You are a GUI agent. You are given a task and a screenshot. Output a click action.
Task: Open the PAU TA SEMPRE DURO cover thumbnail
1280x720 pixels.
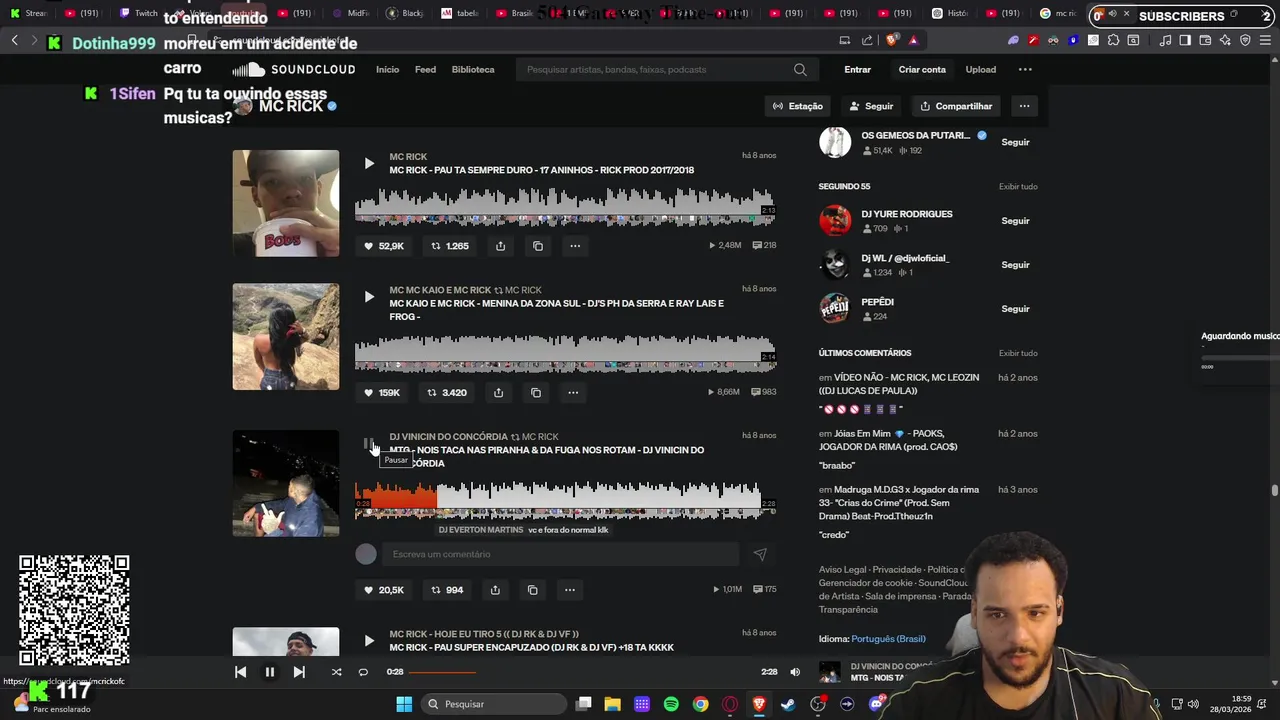coord(286,203)
